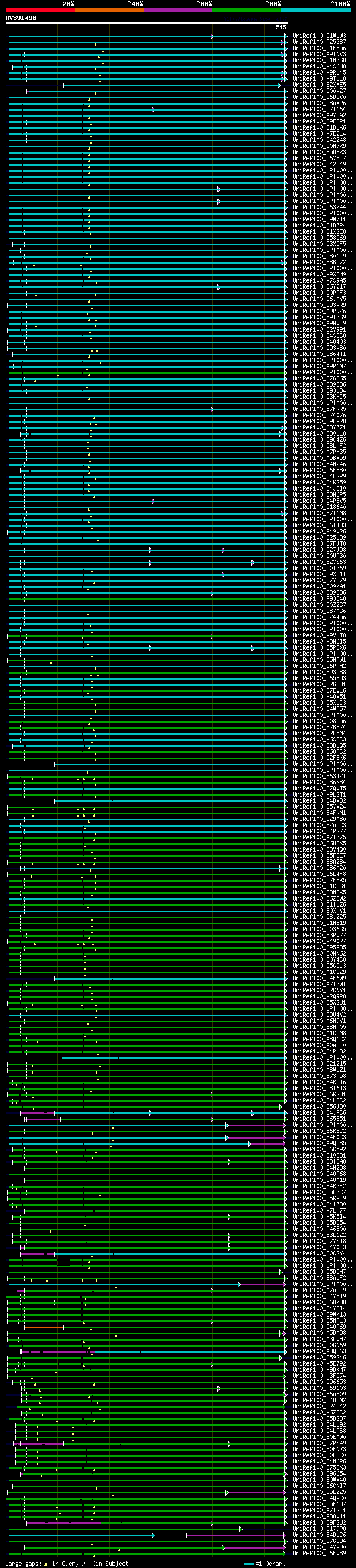
Task: Select the UniRef100_P63244 hit label
Action: coord(319,207)
